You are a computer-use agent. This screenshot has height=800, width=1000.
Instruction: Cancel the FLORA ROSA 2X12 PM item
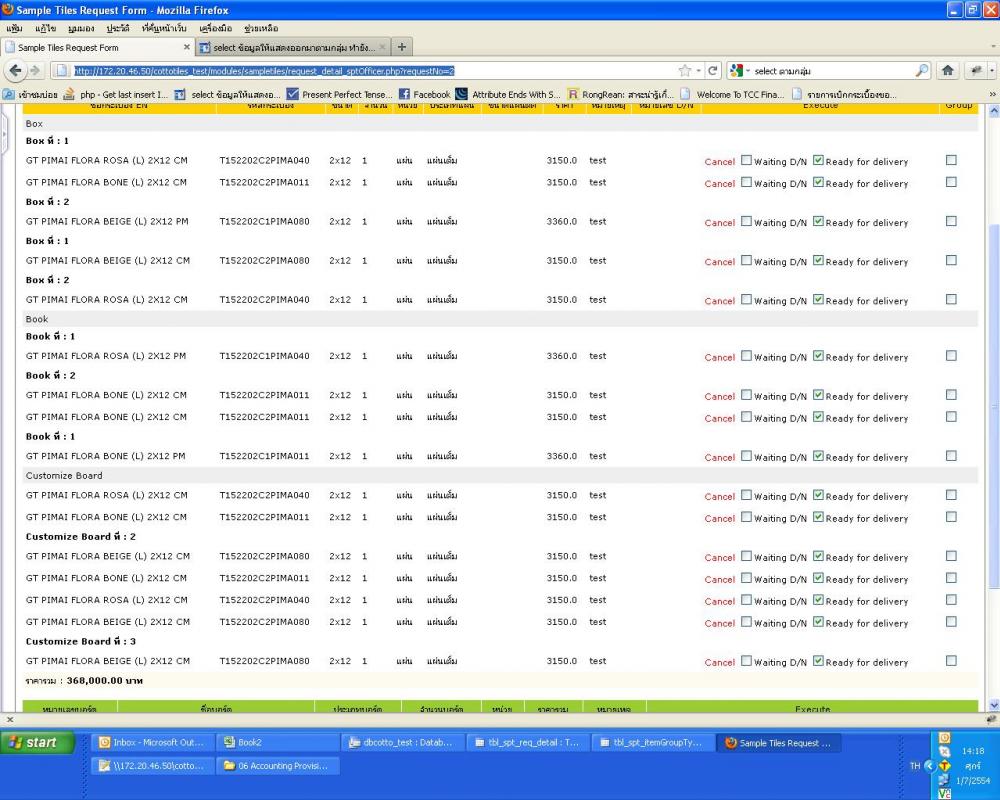[x=719, y=357]
